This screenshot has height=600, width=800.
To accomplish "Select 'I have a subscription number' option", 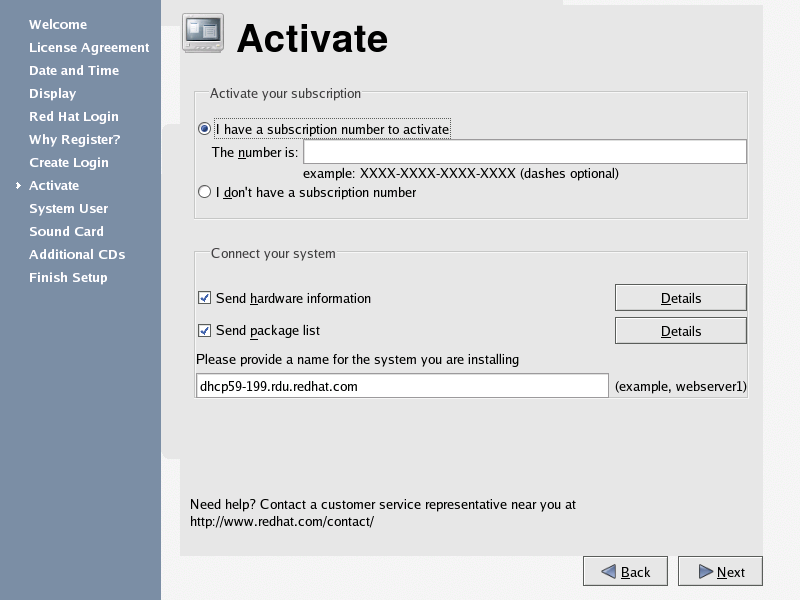I will 205,129.
